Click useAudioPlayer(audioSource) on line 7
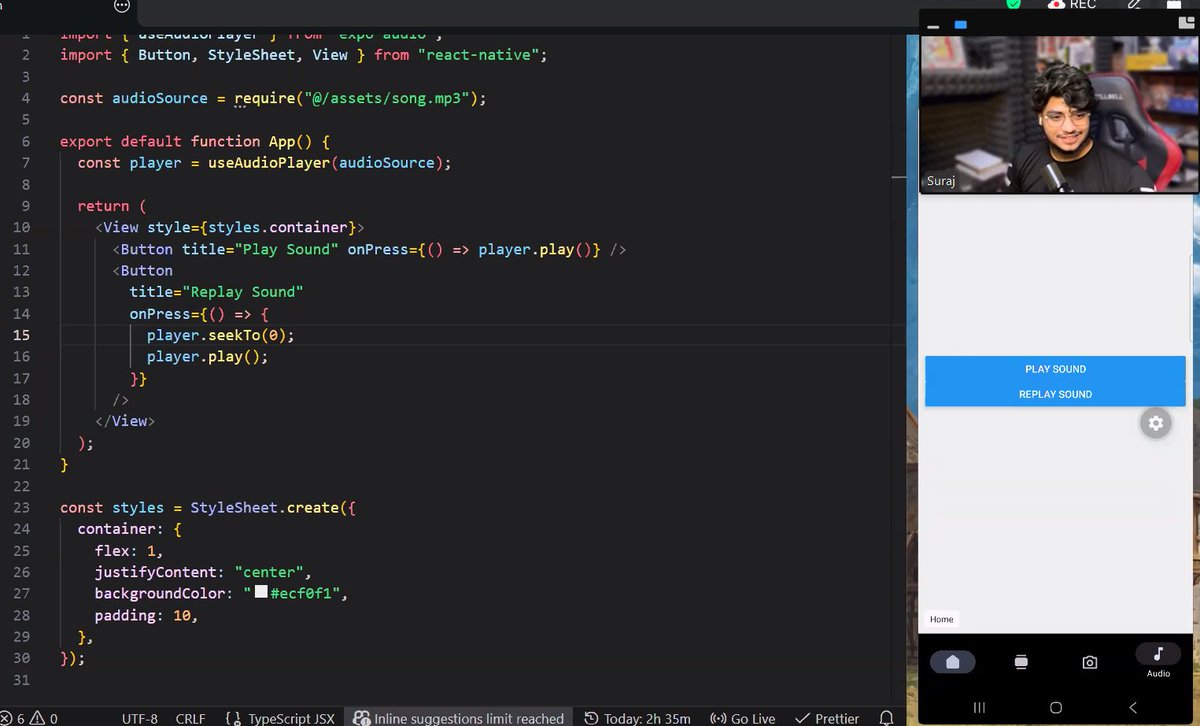Screen dimensions: 1200x726 point(329,162)
